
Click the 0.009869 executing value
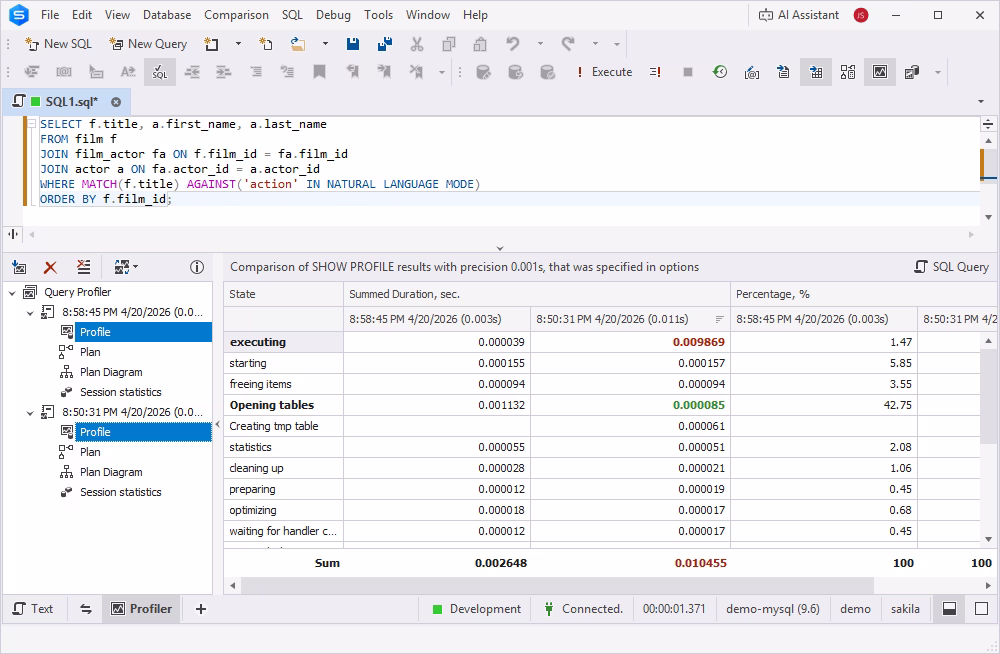pyautogui.click(x=699, y=343)
